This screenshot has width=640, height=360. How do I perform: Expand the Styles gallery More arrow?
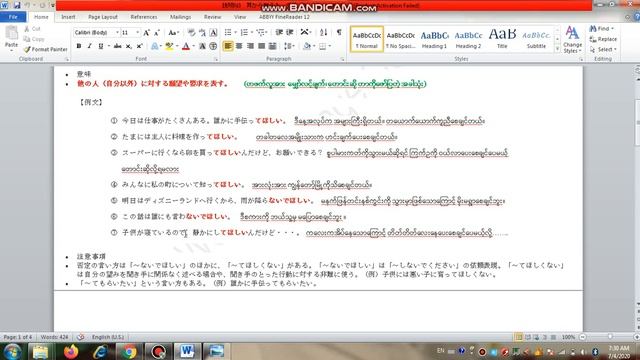(x=557, y=49)
